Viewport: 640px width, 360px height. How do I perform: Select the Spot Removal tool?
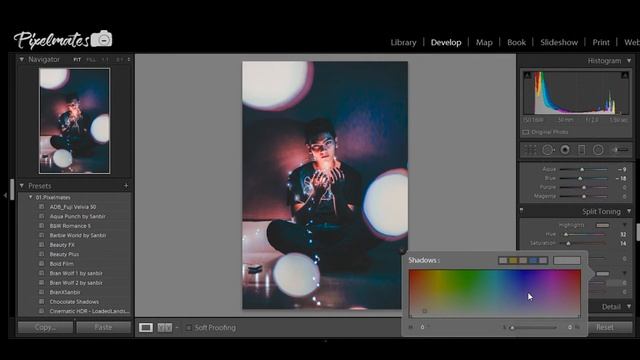pos(548,150)
